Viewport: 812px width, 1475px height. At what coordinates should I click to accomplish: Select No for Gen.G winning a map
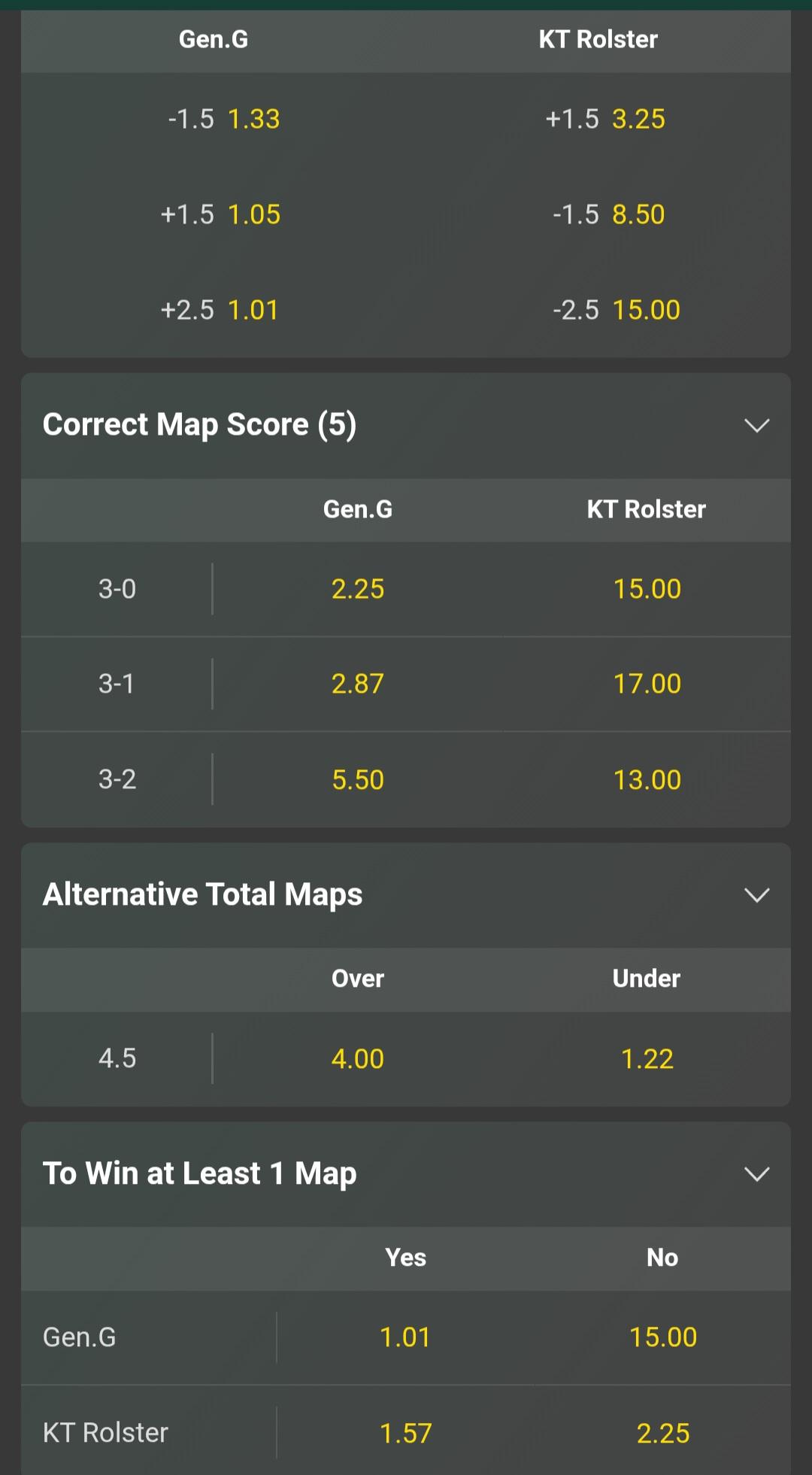coord(662,1337)
